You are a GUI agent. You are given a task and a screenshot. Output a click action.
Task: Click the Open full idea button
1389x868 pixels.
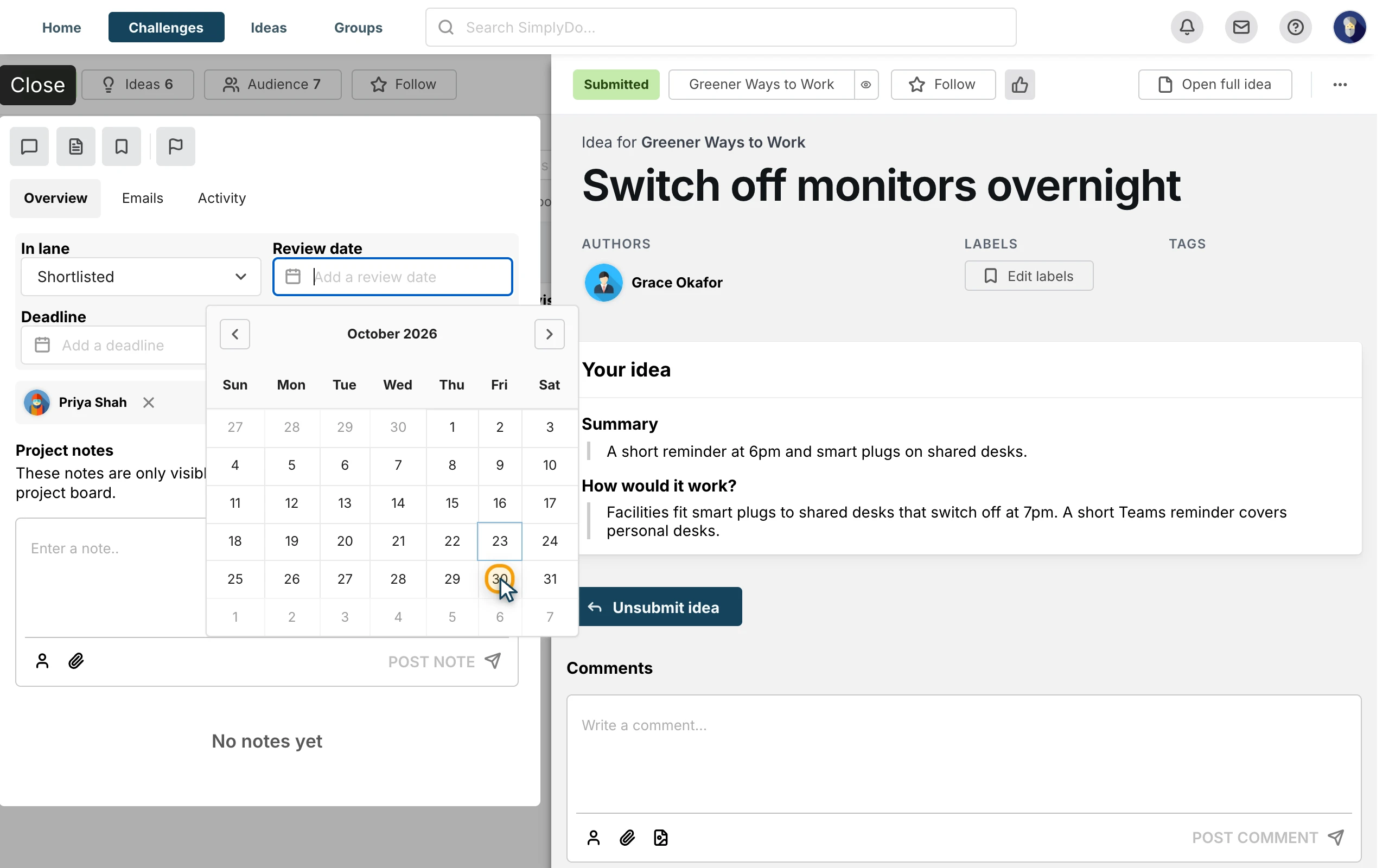click(x=1215, y=85)
